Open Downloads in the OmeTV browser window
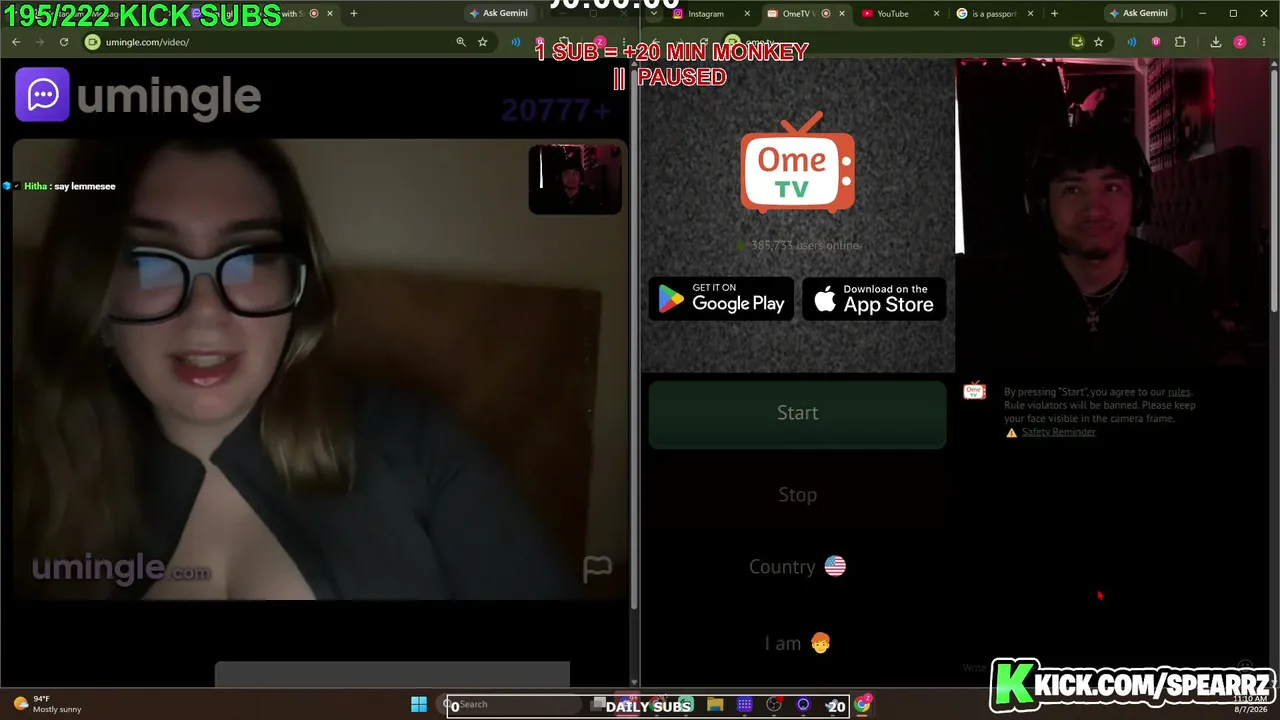 [1216, 42]
